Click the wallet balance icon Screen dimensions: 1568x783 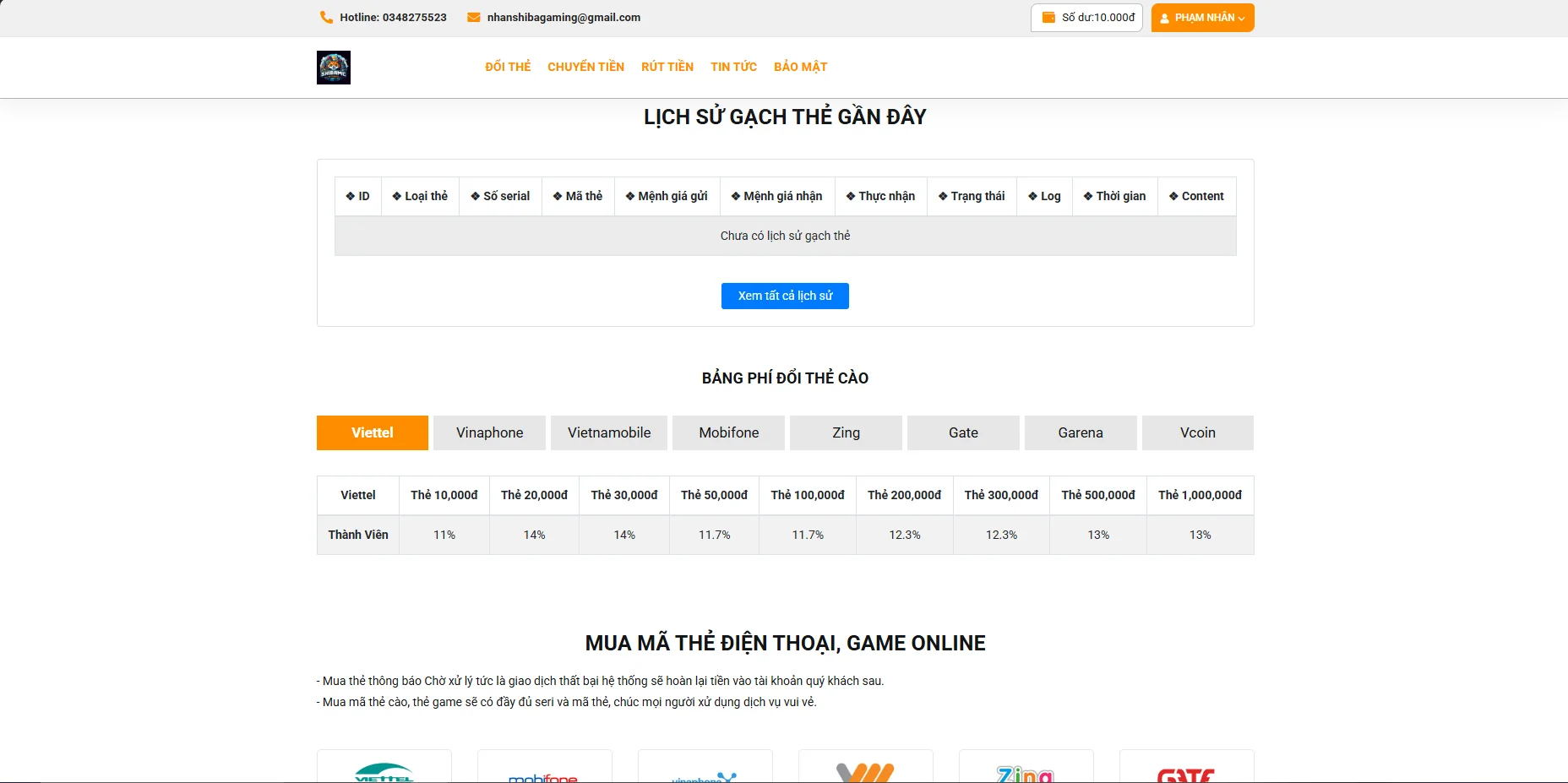coord(1048,17)
